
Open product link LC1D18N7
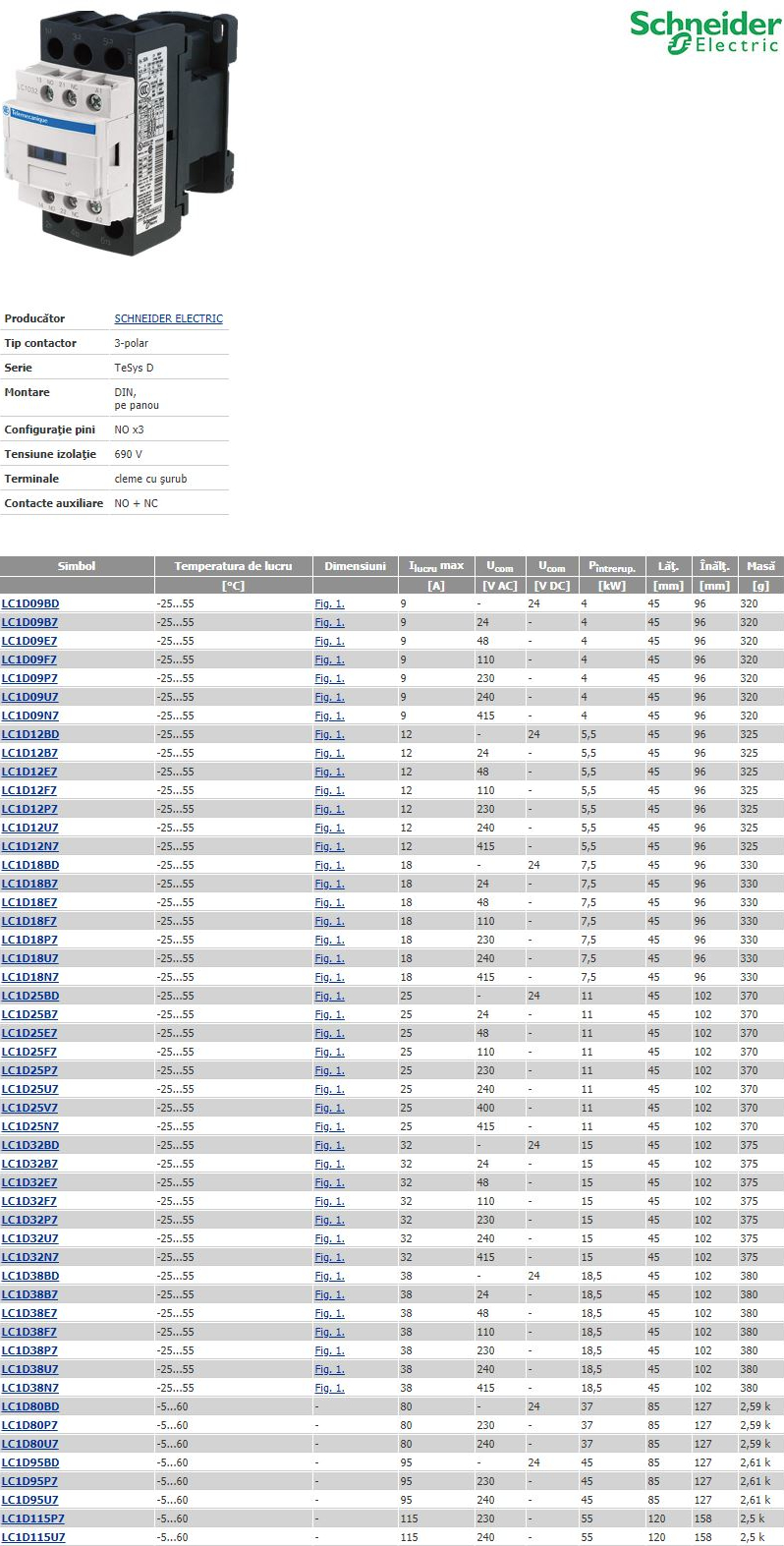(x=30, y=977)
